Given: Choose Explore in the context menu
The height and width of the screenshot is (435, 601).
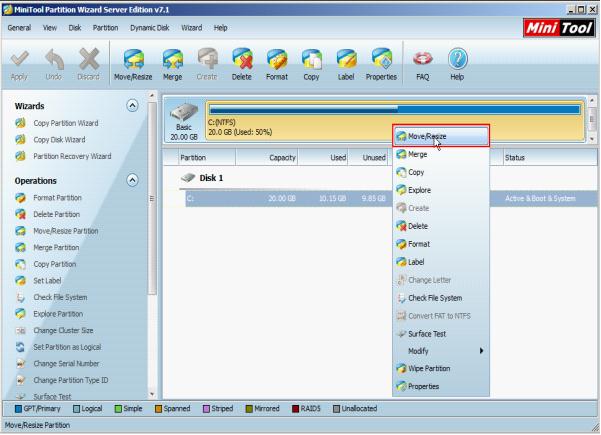Looking at the screenshot, I should pyautogui.click(x=441, y=190).
